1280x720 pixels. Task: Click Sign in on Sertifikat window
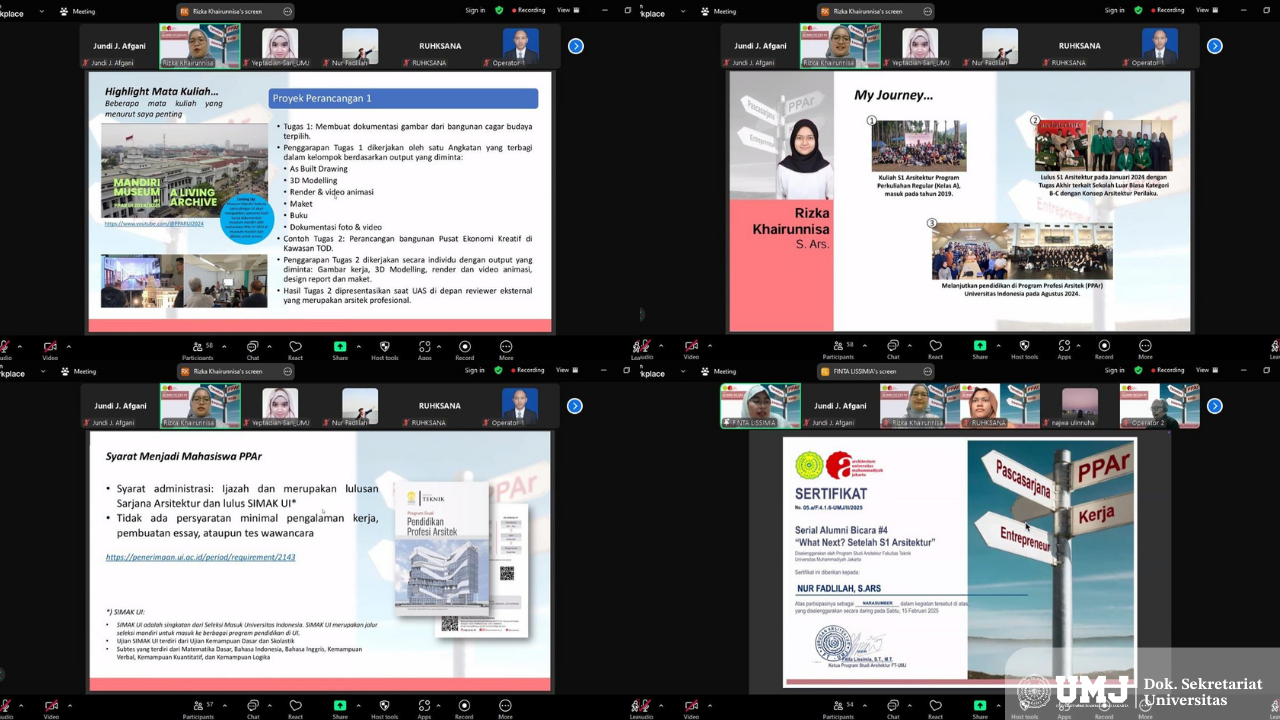(x=1115, y=370)
